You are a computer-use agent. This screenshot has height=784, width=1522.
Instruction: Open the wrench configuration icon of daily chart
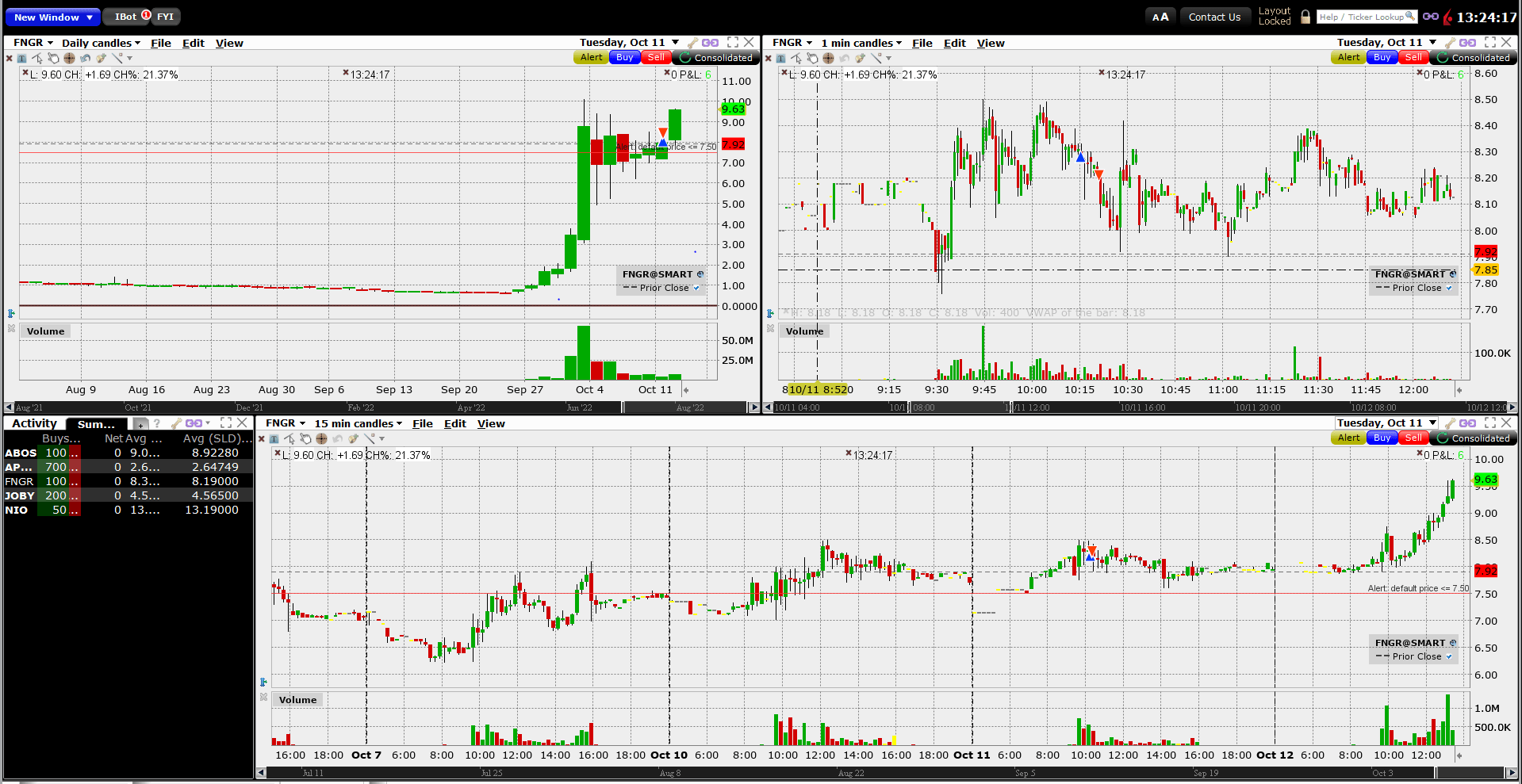(x=693, y=43)
